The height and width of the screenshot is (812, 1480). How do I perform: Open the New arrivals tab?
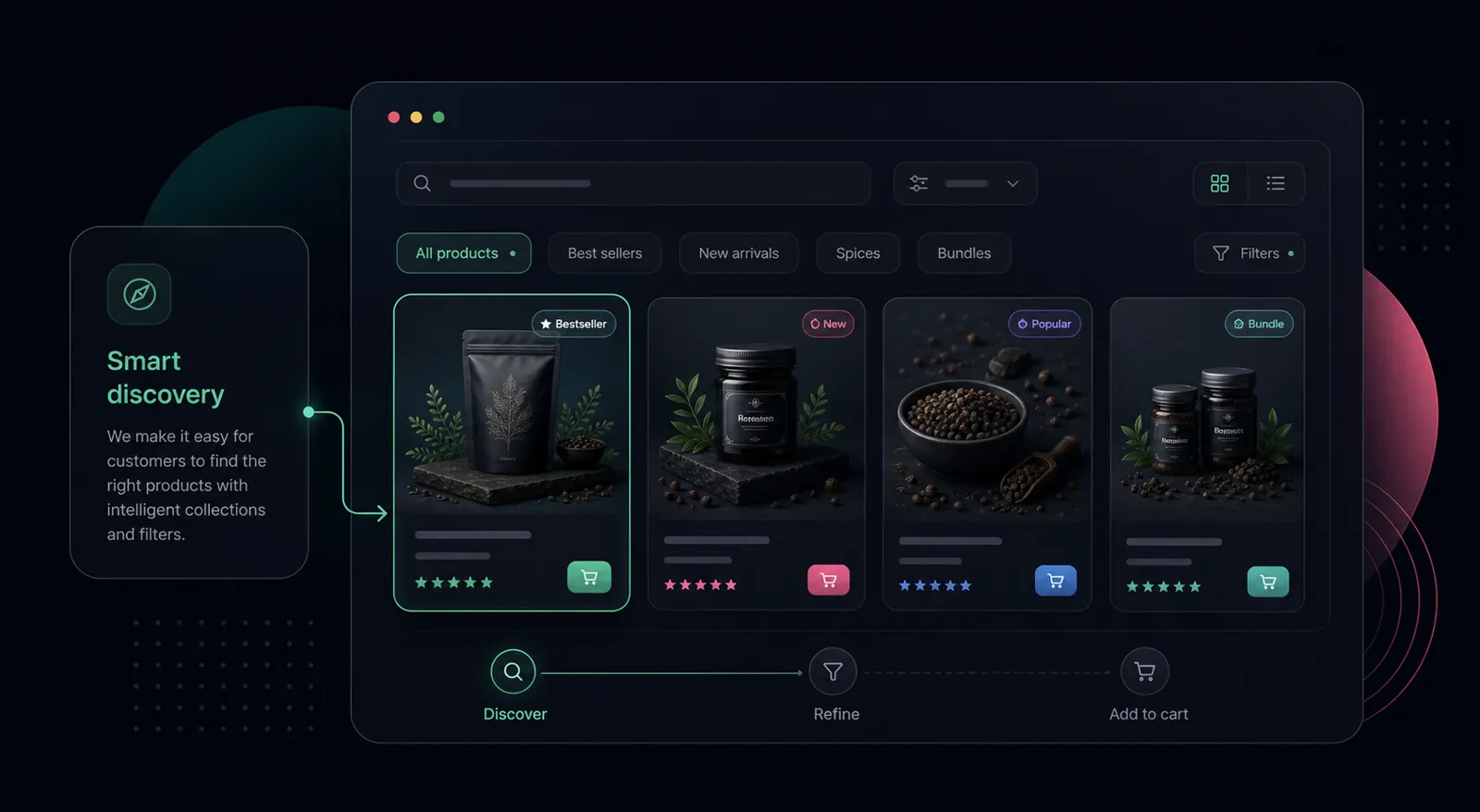click(739, 253)
